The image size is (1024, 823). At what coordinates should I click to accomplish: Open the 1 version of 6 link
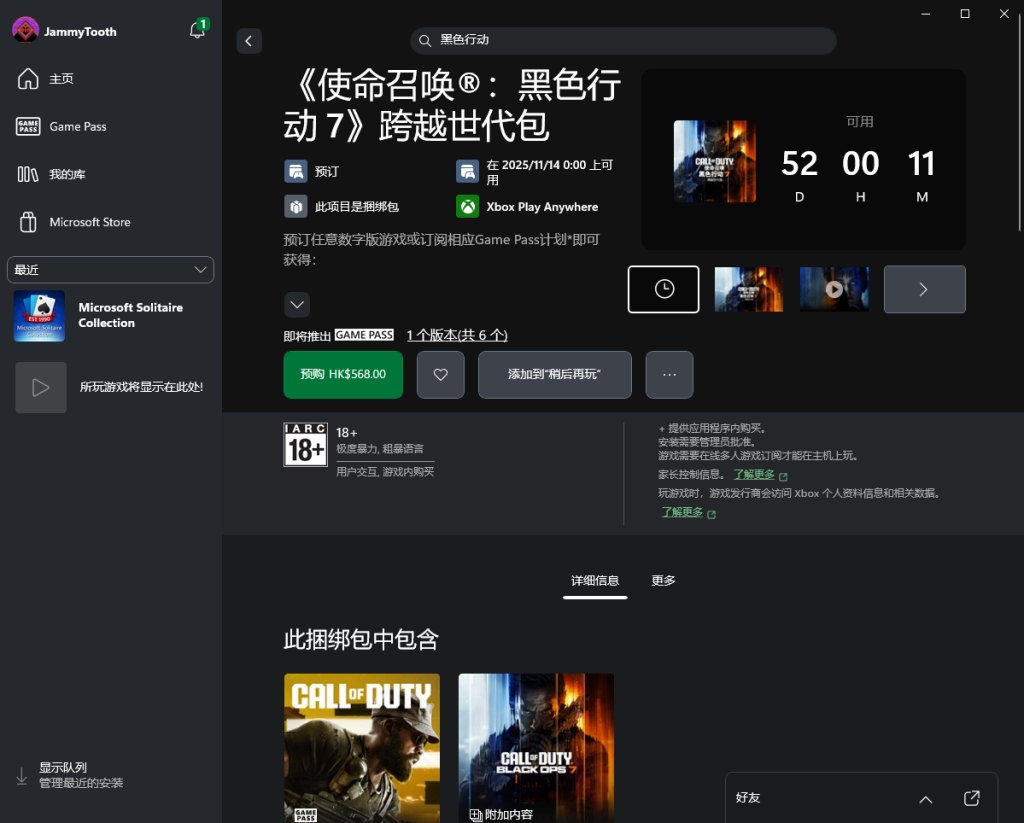click(x=457, y=336)
